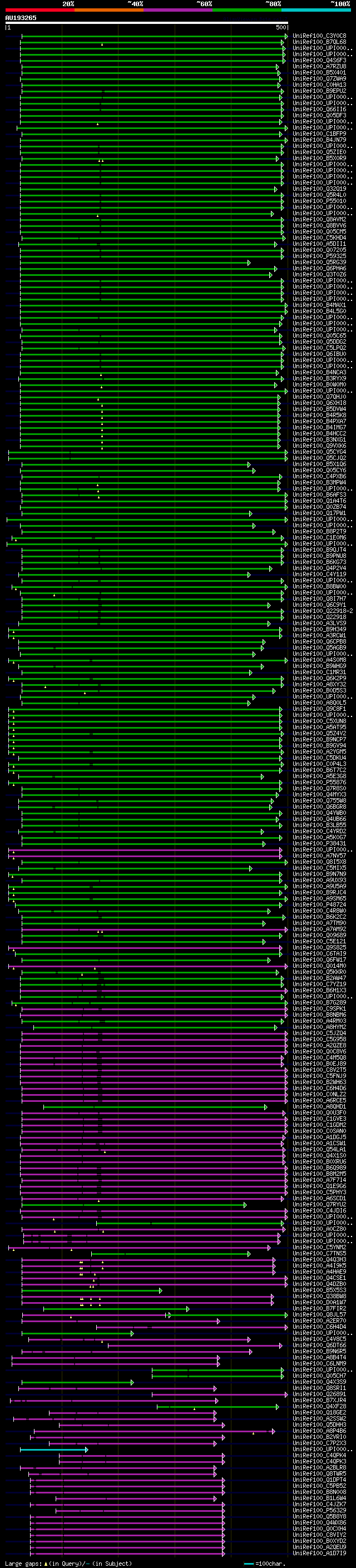Select the UniRef100_C0HA13 label
This screenshot has height=1568, width=356.
(x=319, y=85)
